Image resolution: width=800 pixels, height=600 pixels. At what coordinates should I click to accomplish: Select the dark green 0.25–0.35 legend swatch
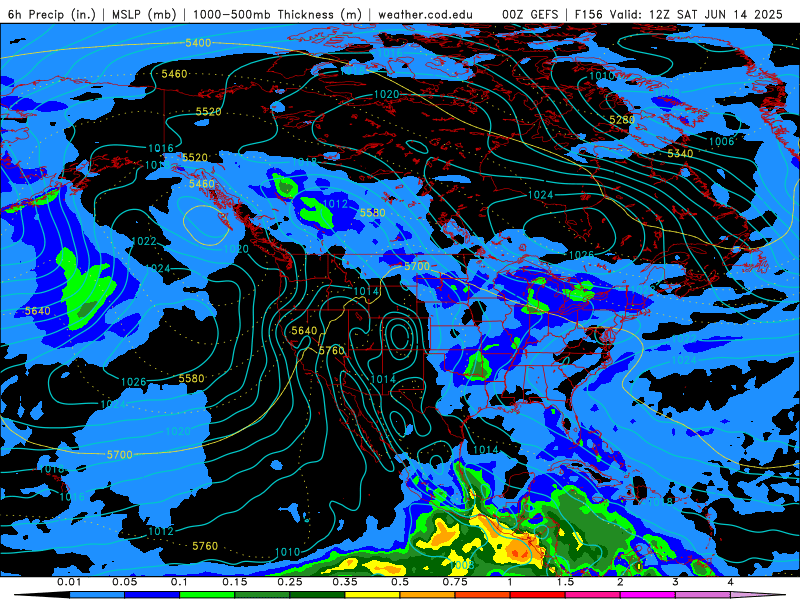[x=317, y=595]
